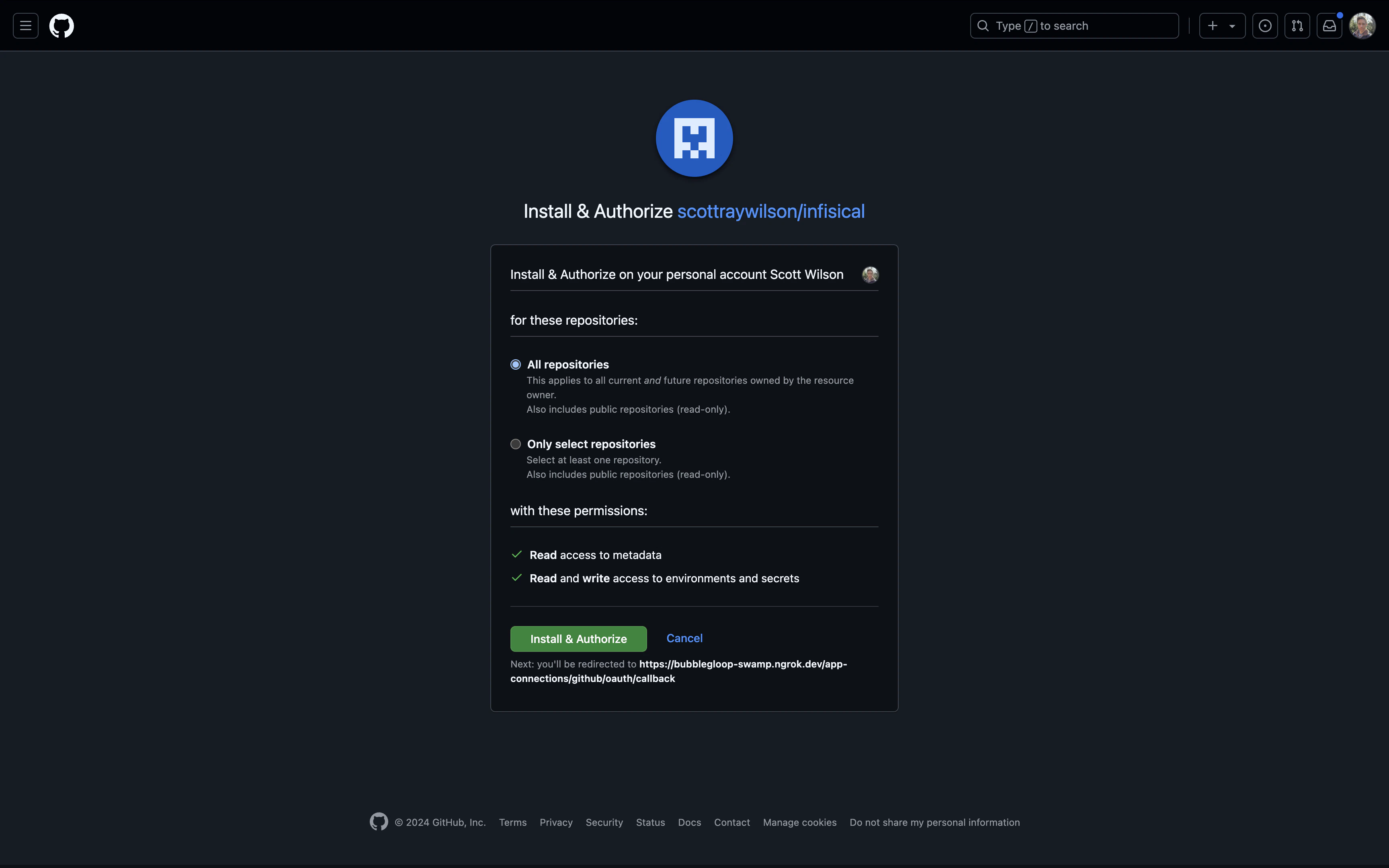
Task: Go to GitHub homepage via Octocat logo
Action: point(61,26)
